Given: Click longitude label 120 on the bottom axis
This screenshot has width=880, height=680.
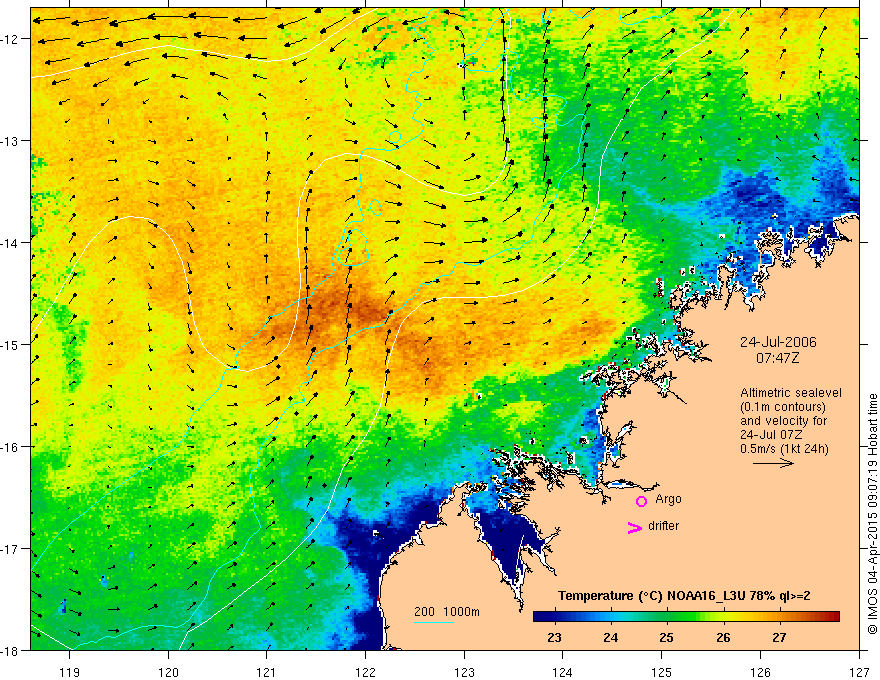Looking at the screenshot, I should click(168, 672).
